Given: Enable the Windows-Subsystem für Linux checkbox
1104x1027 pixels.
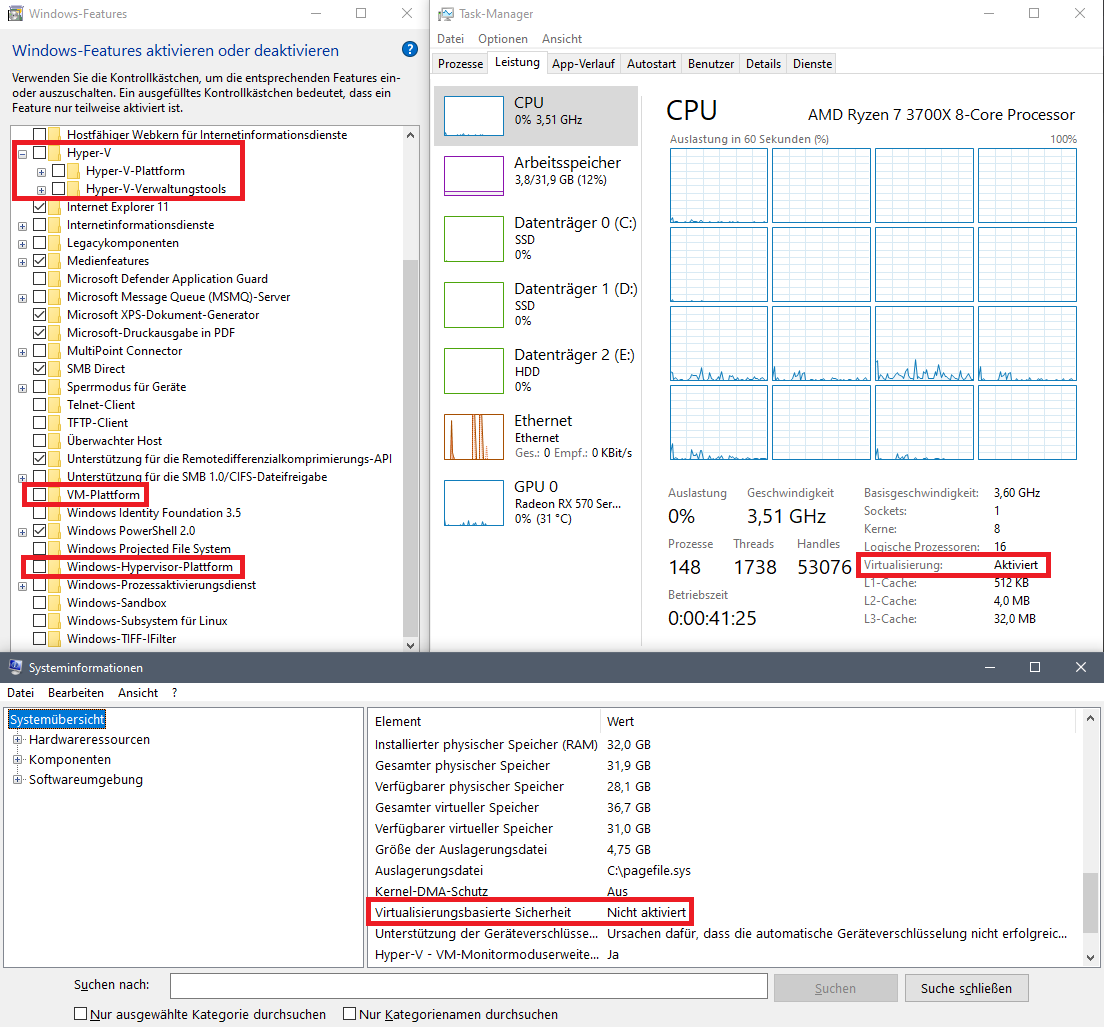Looking at the screenshot, I should 39,621.
